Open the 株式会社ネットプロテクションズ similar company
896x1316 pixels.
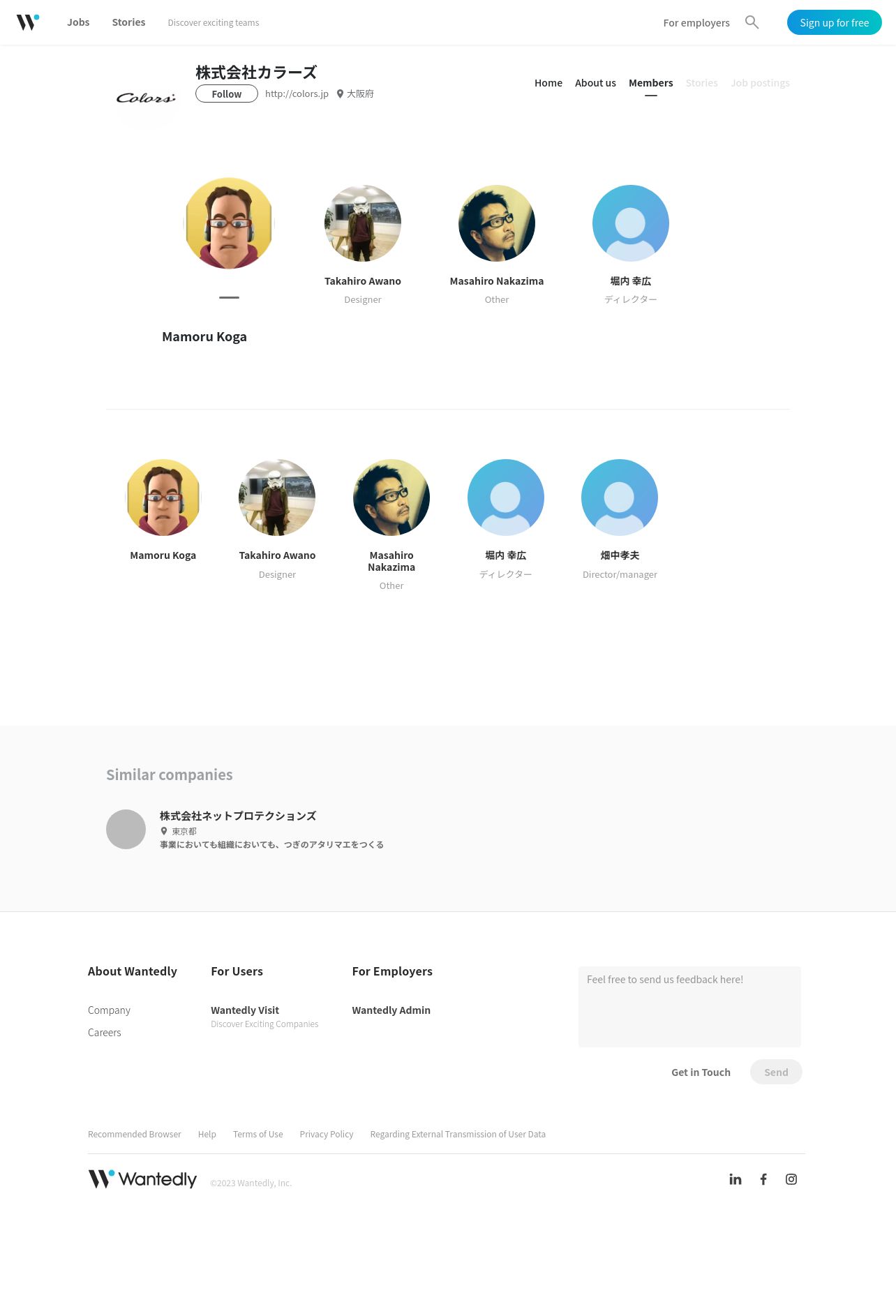click(x=238, y=816)
